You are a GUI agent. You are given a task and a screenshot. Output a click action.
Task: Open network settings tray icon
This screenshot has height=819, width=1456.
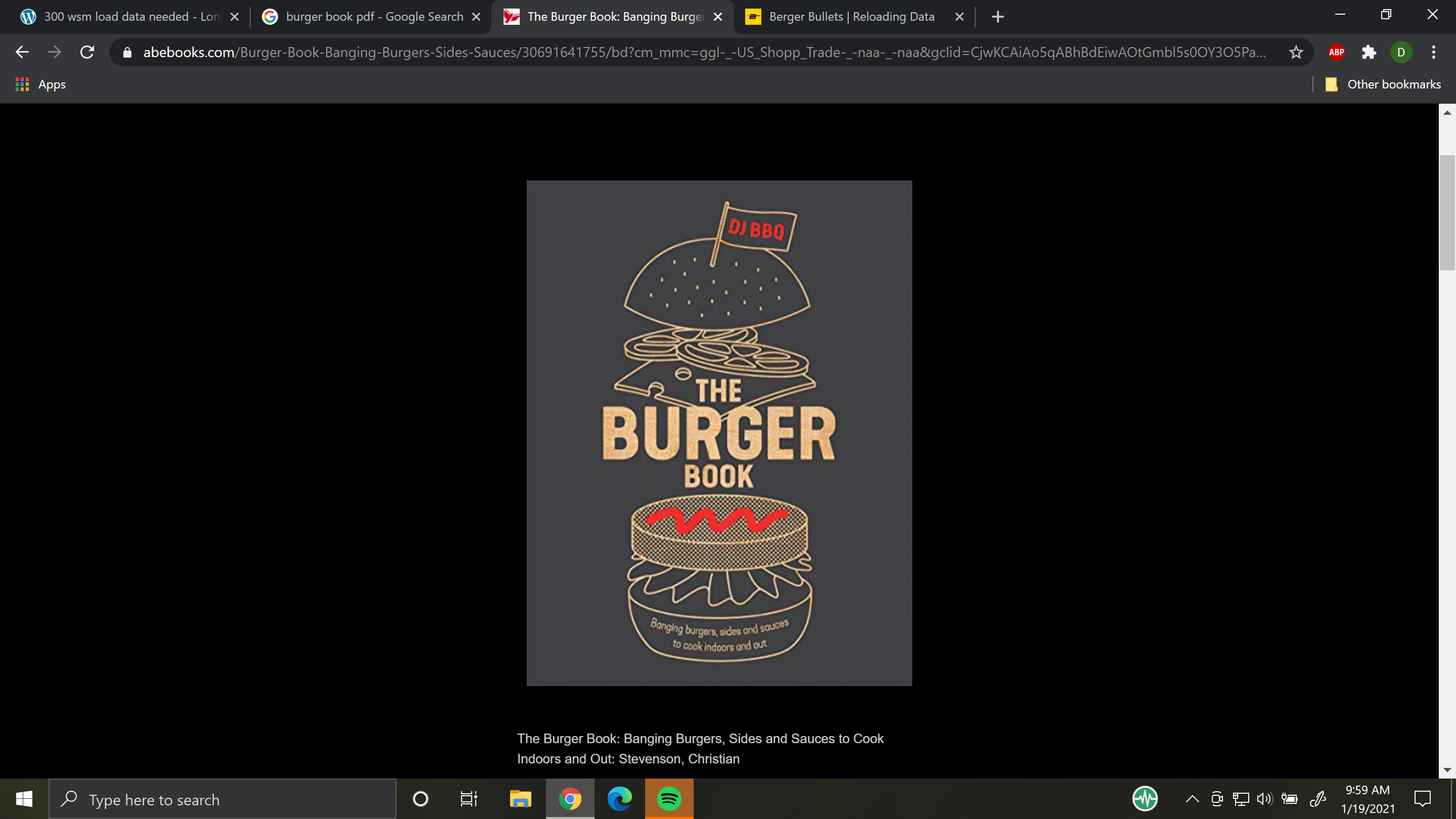click(x=1241, y=799)
